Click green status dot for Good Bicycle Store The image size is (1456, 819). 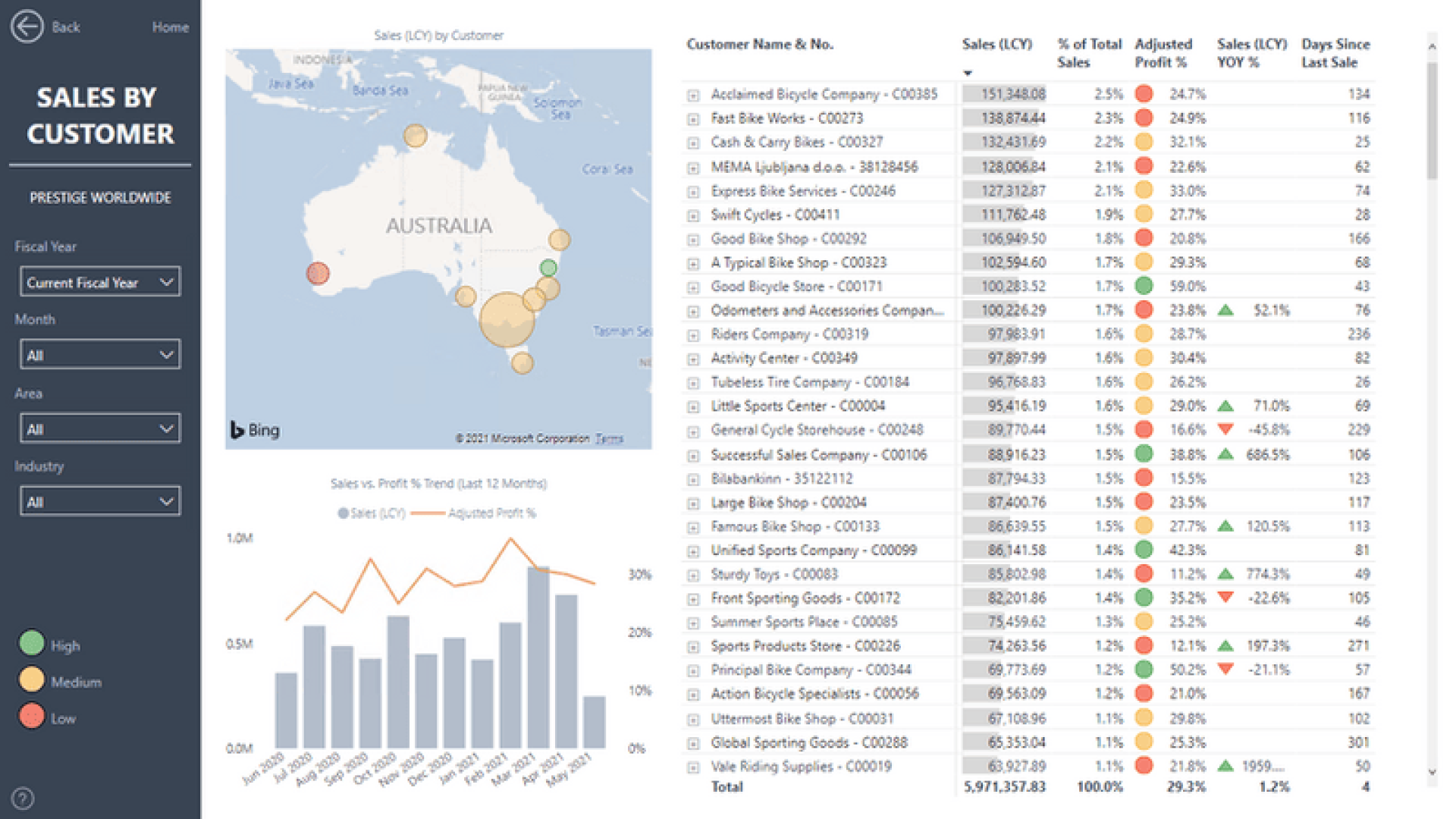pos(1144,287)
